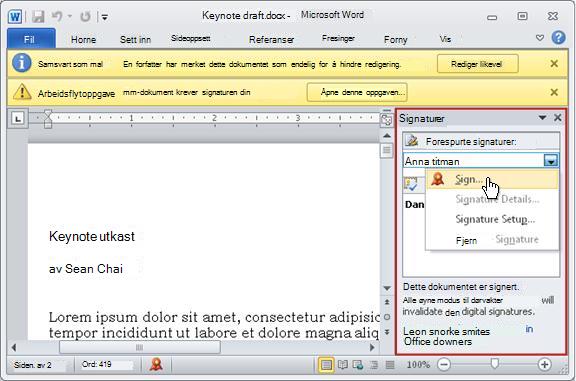Select the Anna titman signature entry
Screen dimensions: 576x381
(473, 161)
